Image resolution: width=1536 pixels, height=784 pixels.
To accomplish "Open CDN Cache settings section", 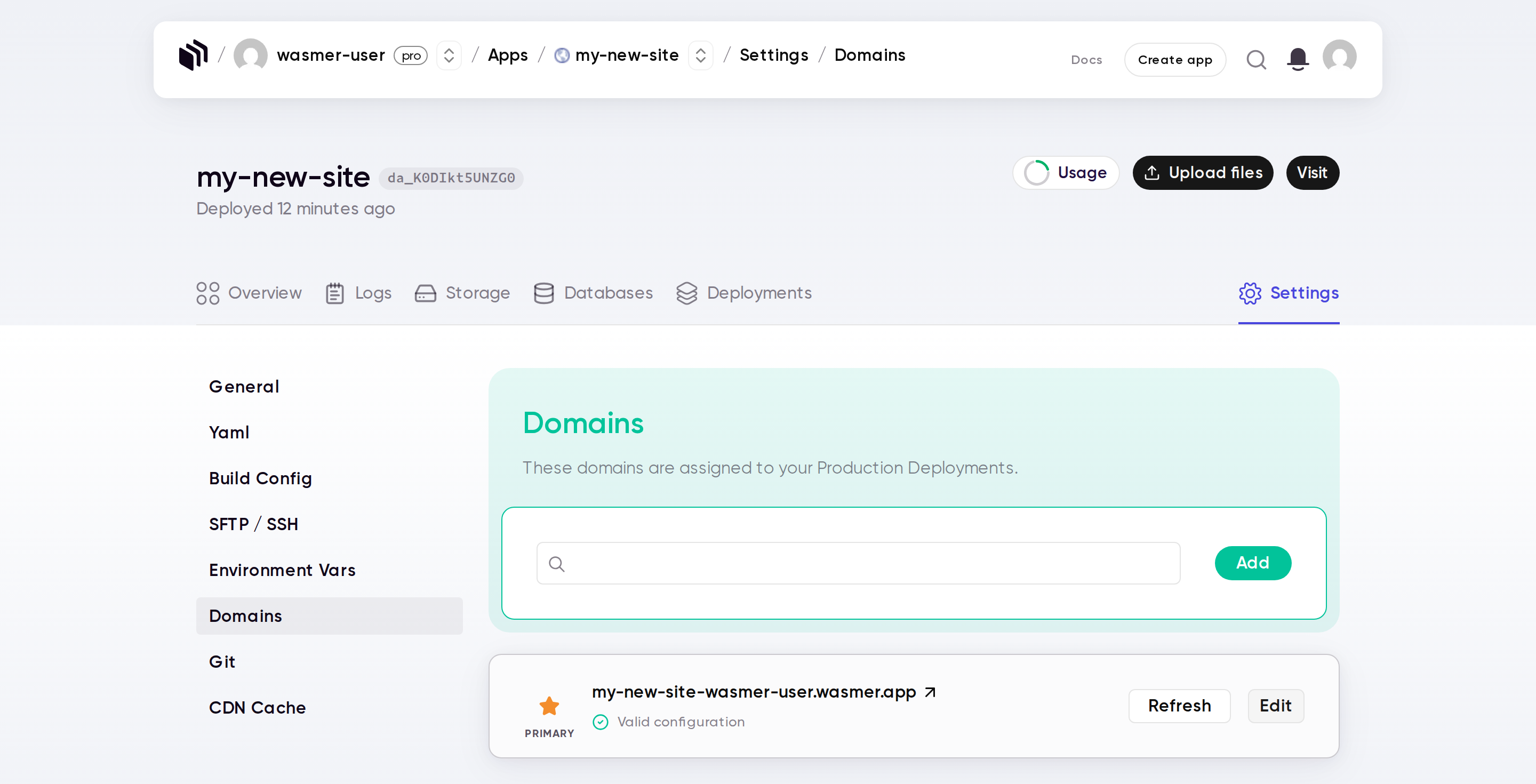I will coord(329,708).
